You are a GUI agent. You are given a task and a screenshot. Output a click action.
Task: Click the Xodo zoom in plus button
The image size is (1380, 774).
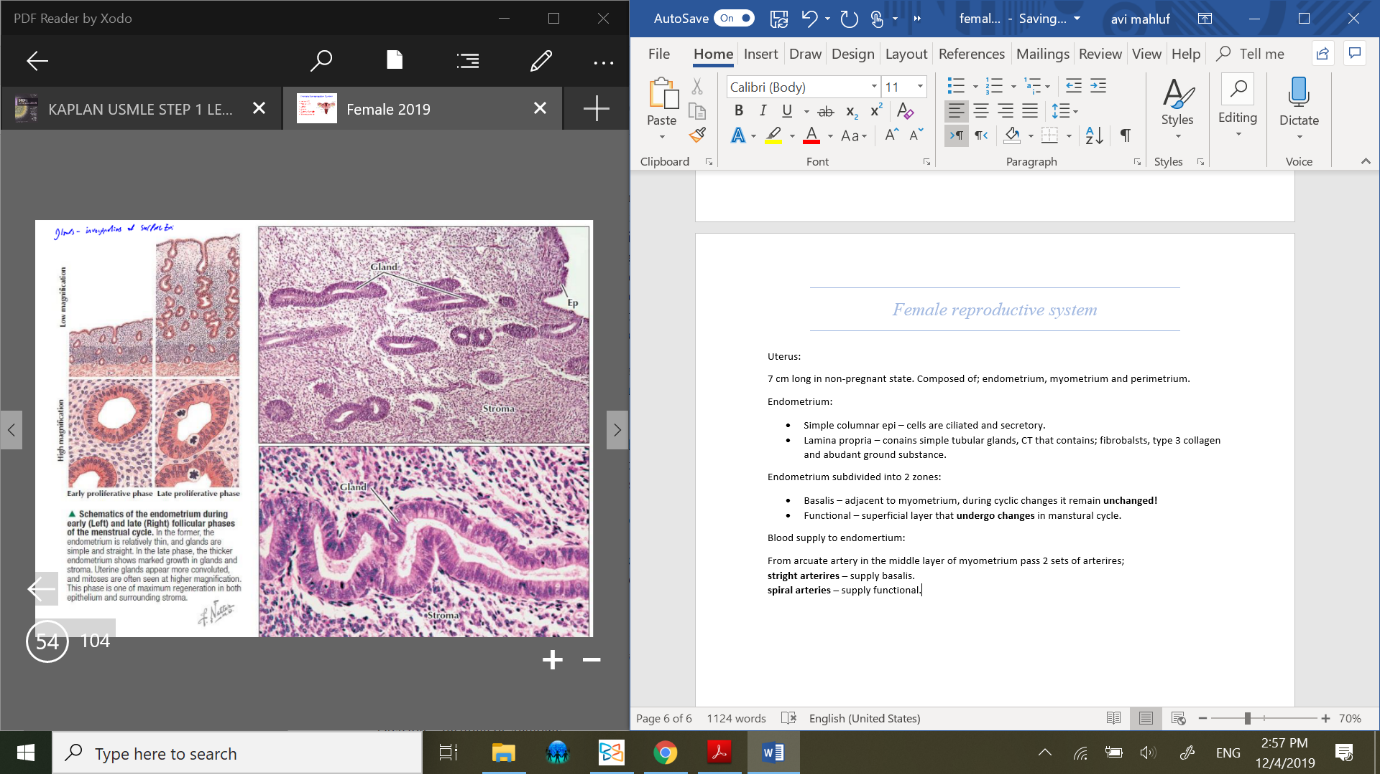click(x=552, y=660)
